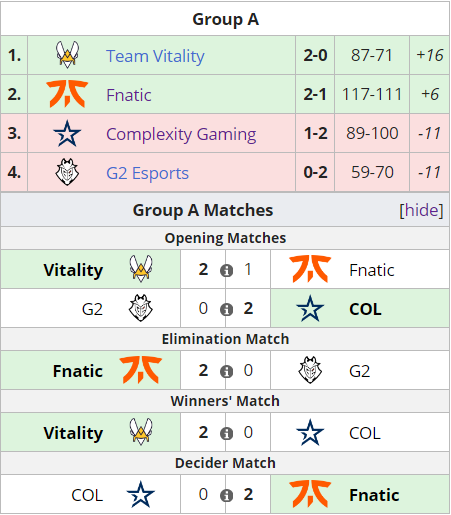Open info icon for G2 vs COL match
451x515 pixels.
pyautogui.click(x=226, y=309)
